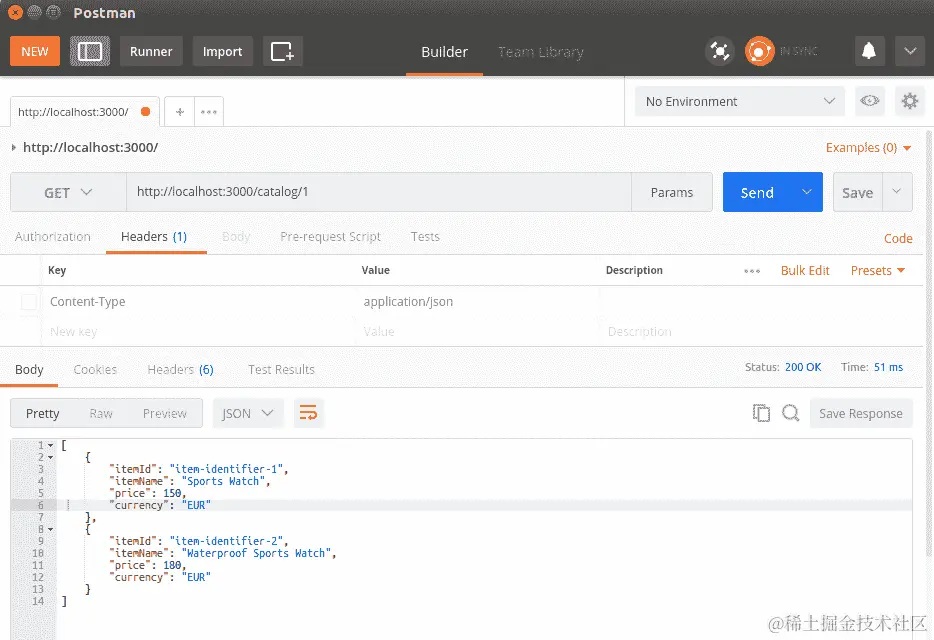Click the Import button
The height and width of the screenshot is (640, 934).
click(x=222, y=51)
